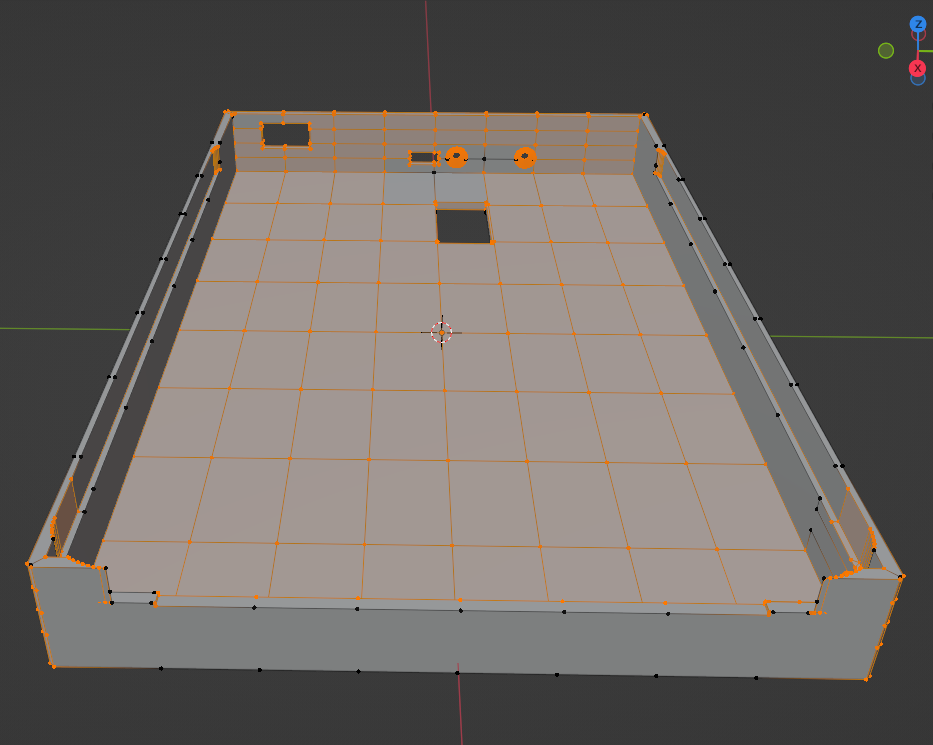Click the square hole in the floor

pos(463,226)
